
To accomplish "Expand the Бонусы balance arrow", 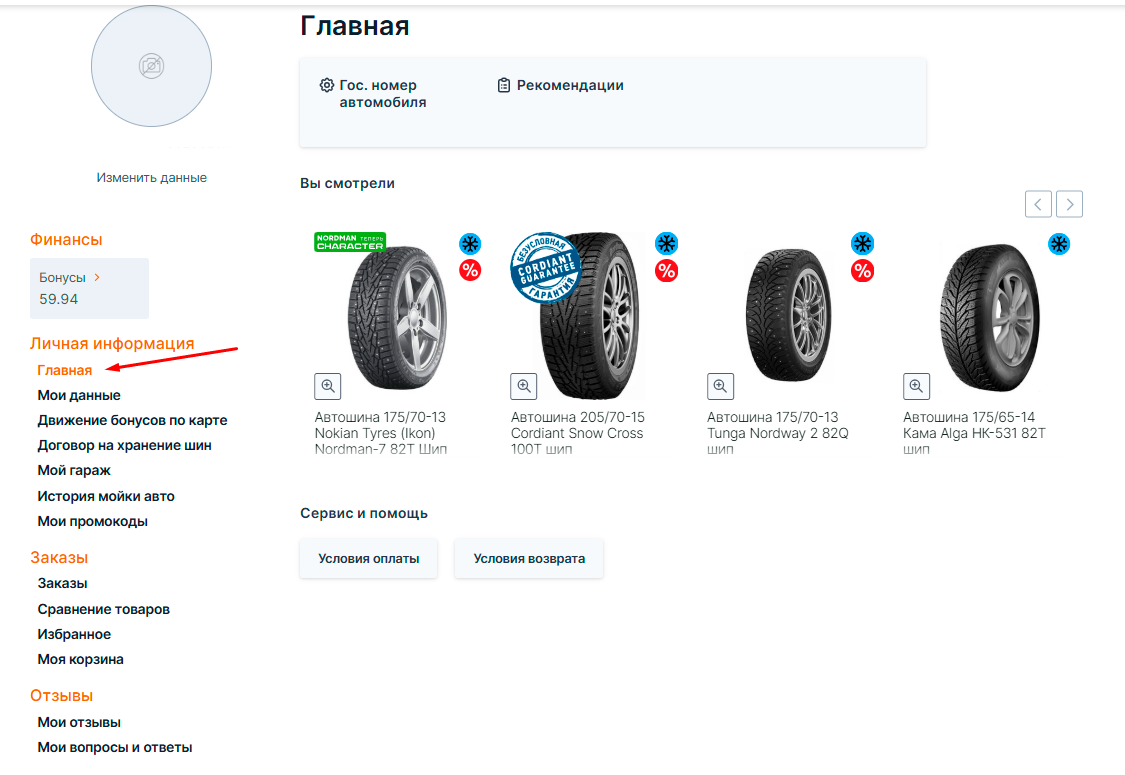I will (x=97, y=277).
